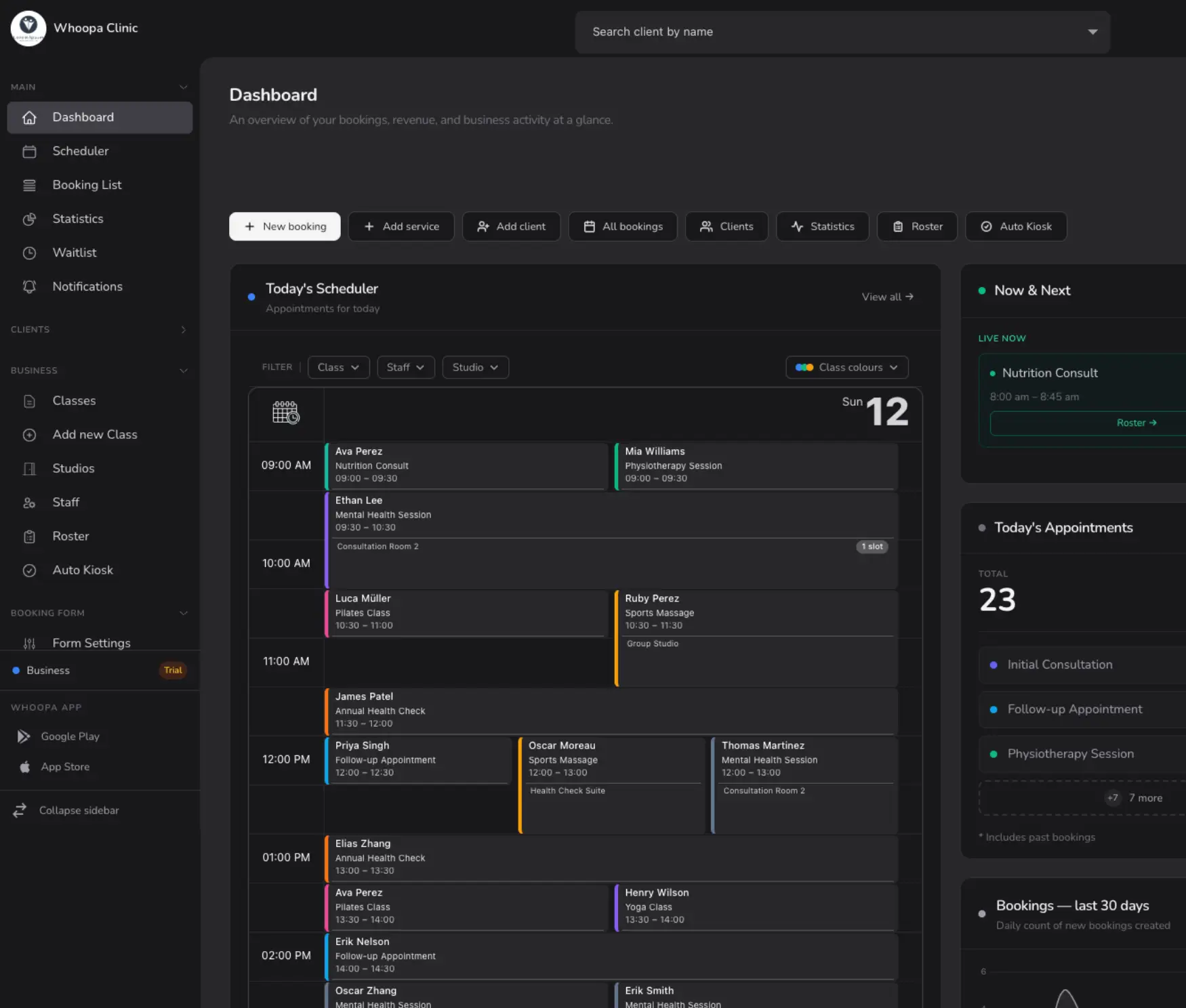Click the Form Settings sliders icon
The width and height of the screenshot is (1186, 1008).
(29, 643)
